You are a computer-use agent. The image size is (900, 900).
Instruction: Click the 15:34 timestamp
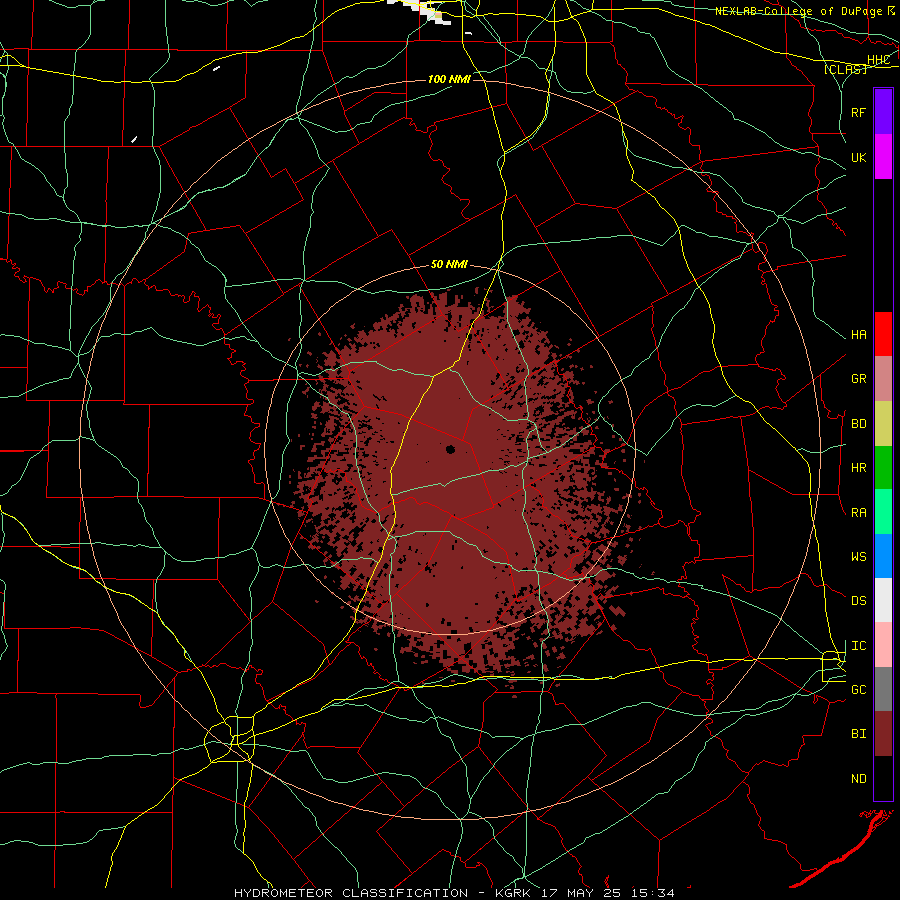654,893
